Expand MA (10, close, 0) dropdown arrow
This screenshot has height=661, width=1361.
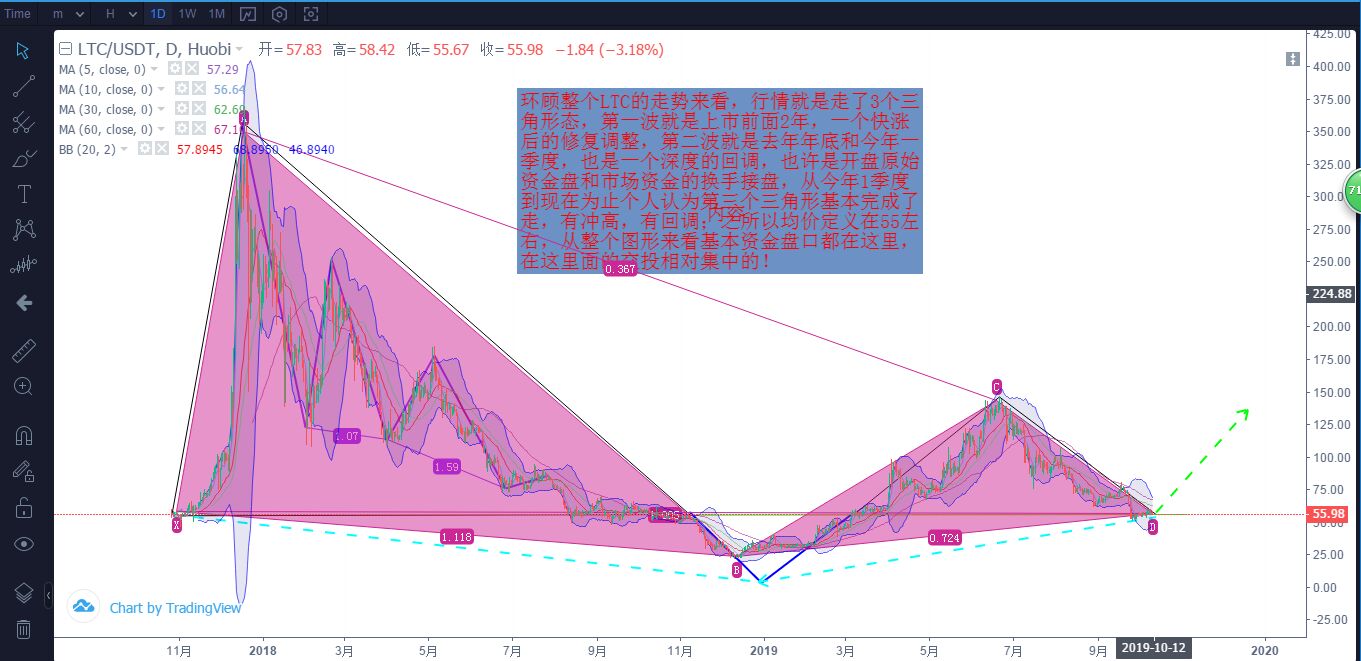[x=162, y=89]
